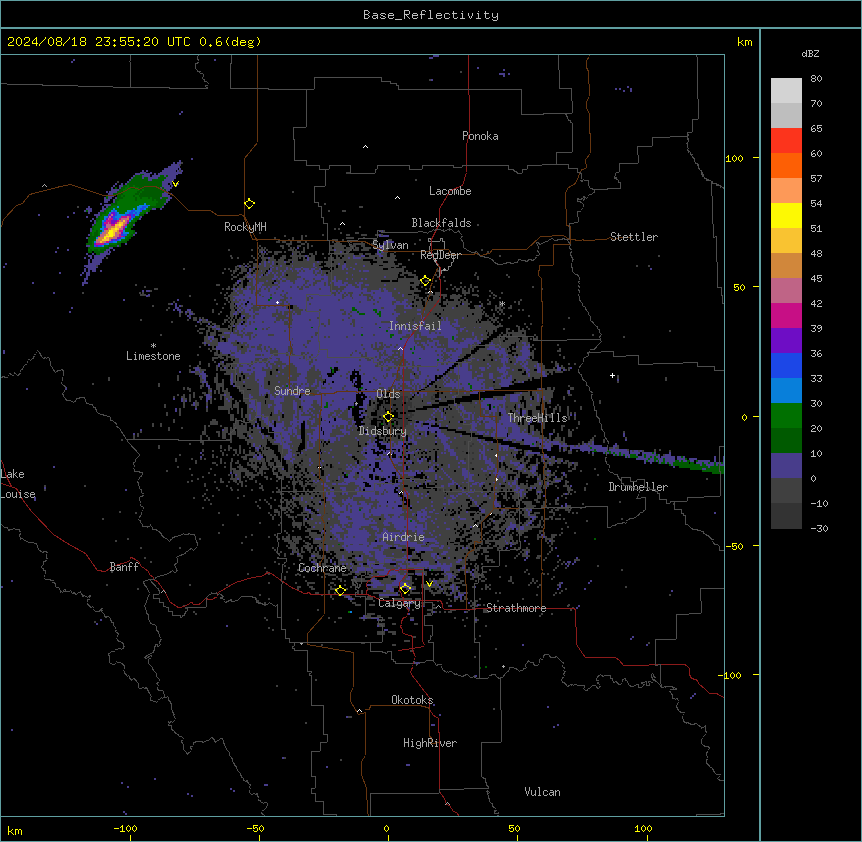Viewport: 862px width, 842px height.
Task: Click the Blackfalds city label
Action: (441, 223)
